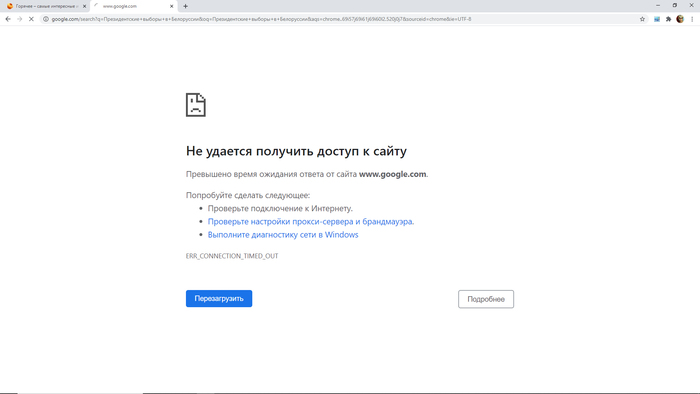The height and width of the screenshot is (394, 700).
Task: Close the Chrome window
Action: pyautogui.click(x=692, y=5)
